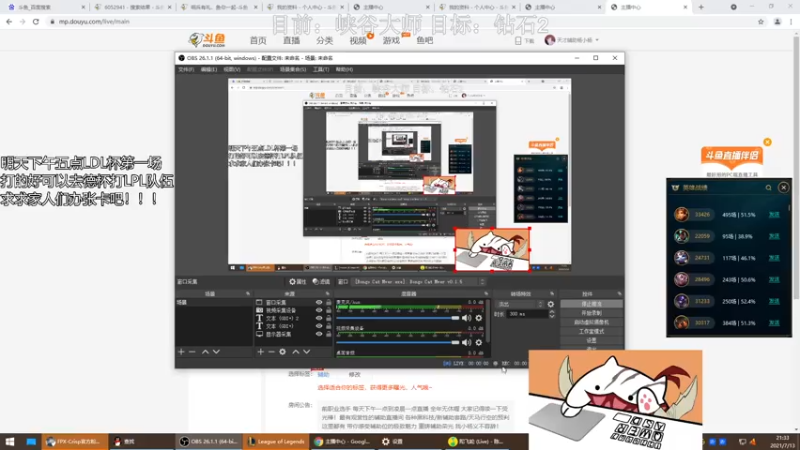Dismiss the 斗鱼直播伴侣 promo with orange X

(767, 142)
